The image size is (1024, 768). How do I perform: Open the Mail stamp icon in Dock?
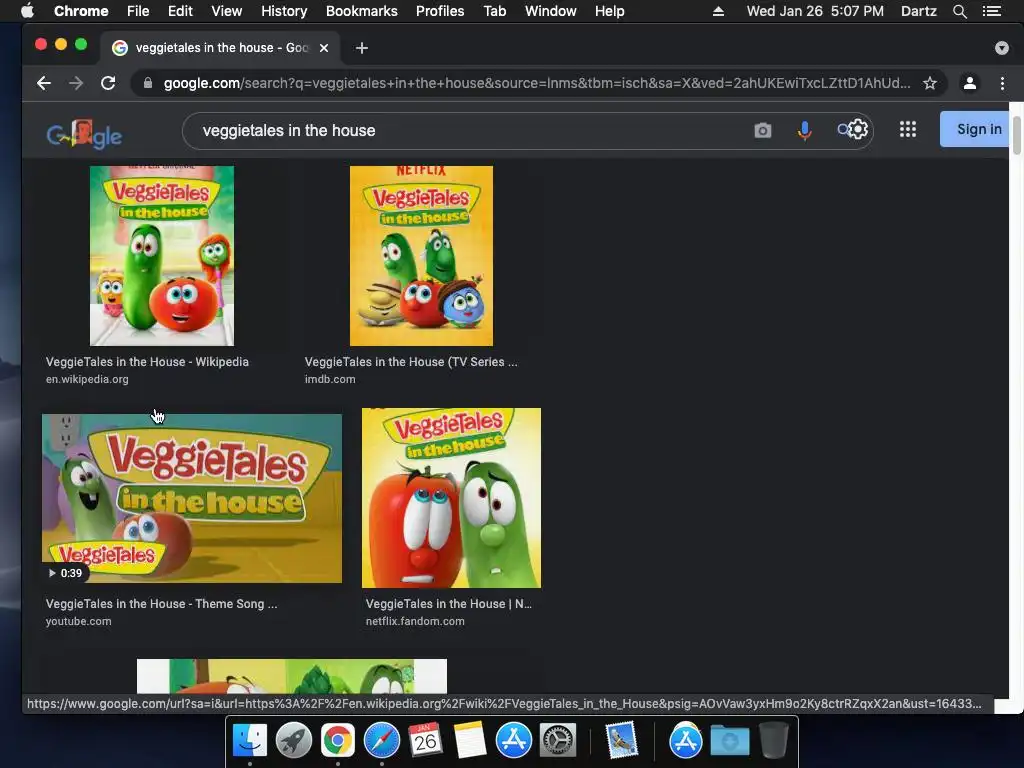coord(621,741)
